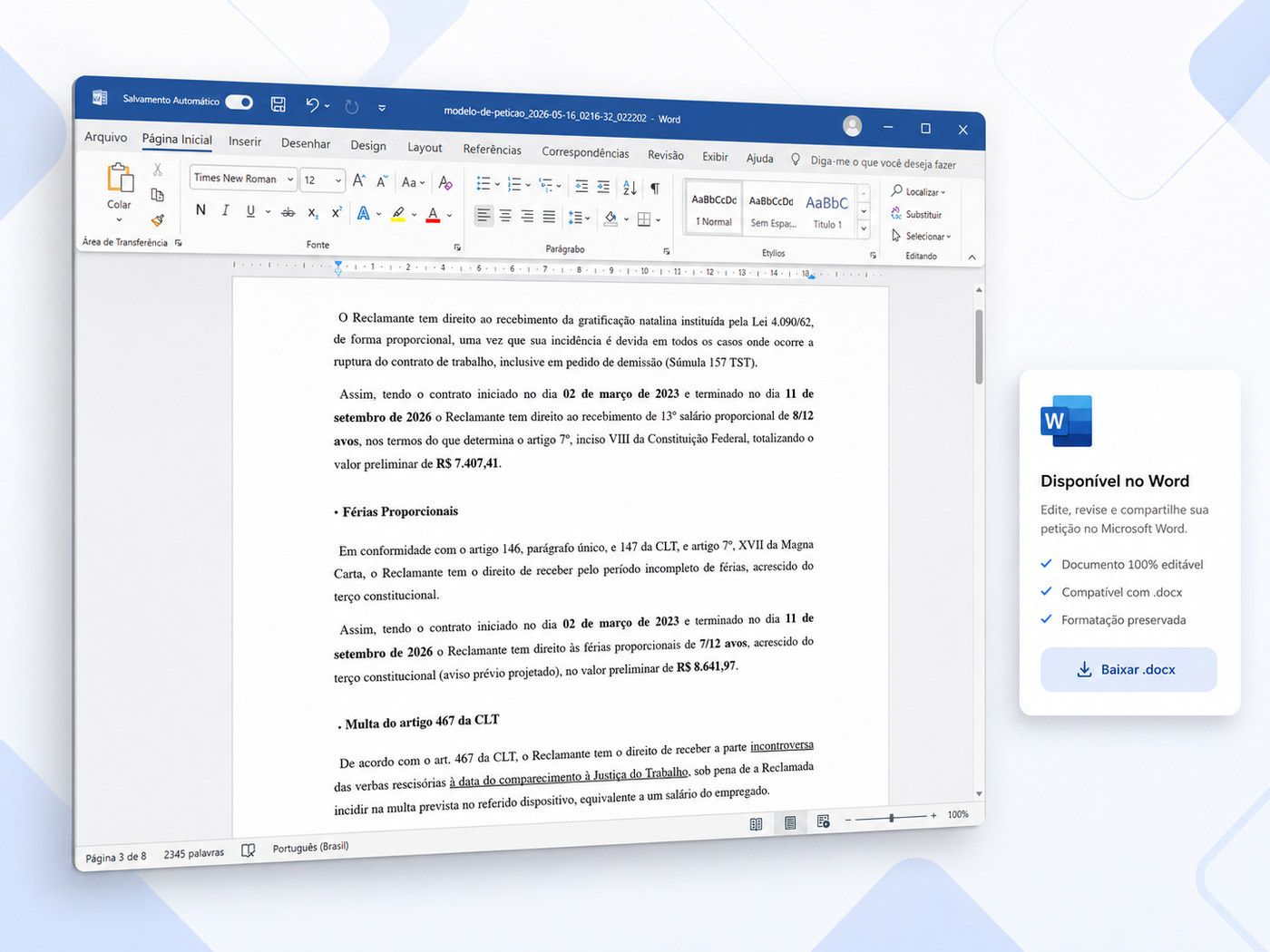Click the Increase Indent icon
Viewport: 1270px width, 952px height.
point(603,187)
